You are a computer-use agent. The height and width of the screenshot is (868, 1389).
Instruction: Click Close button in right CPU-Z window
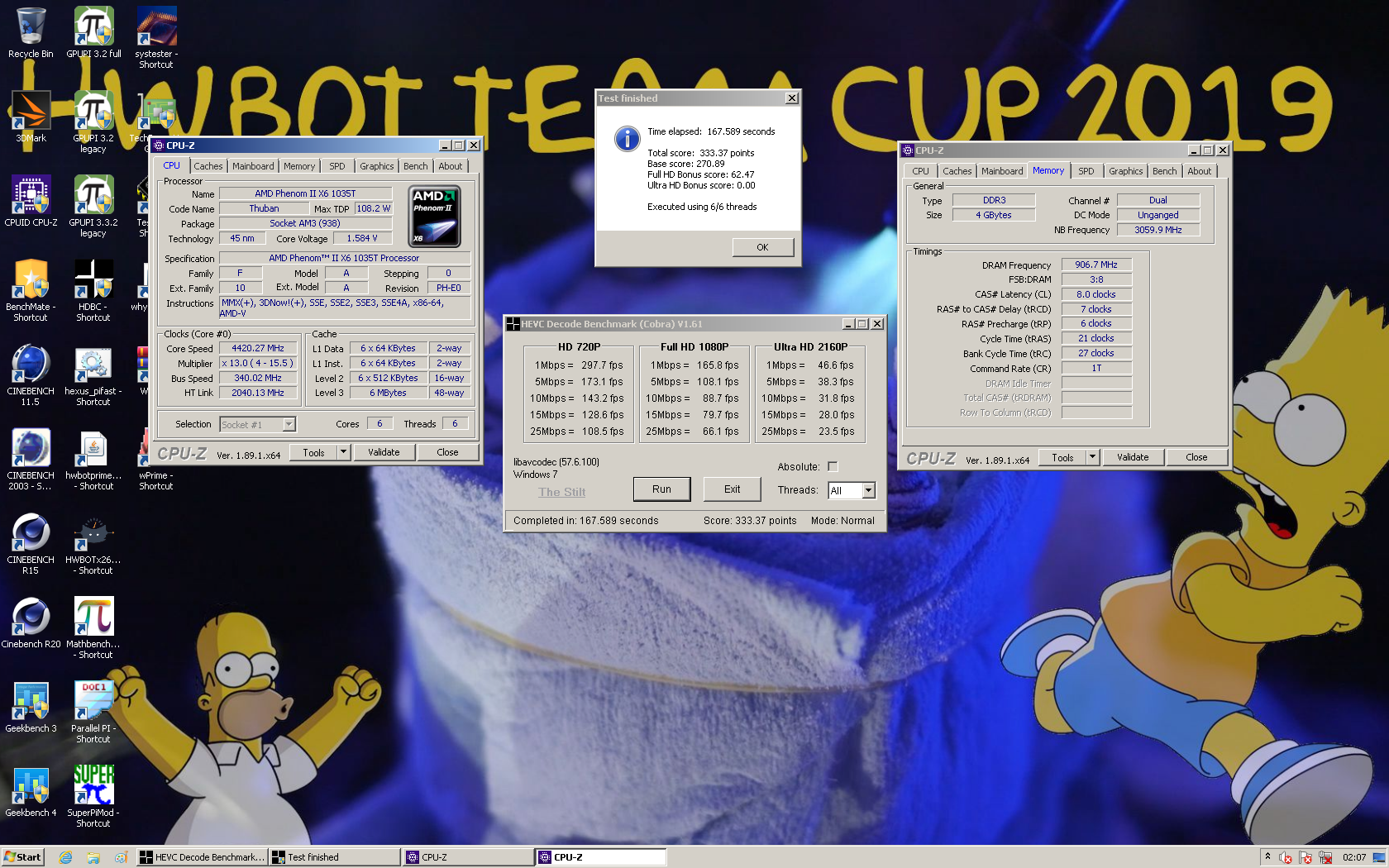[x=1196, y=457]
